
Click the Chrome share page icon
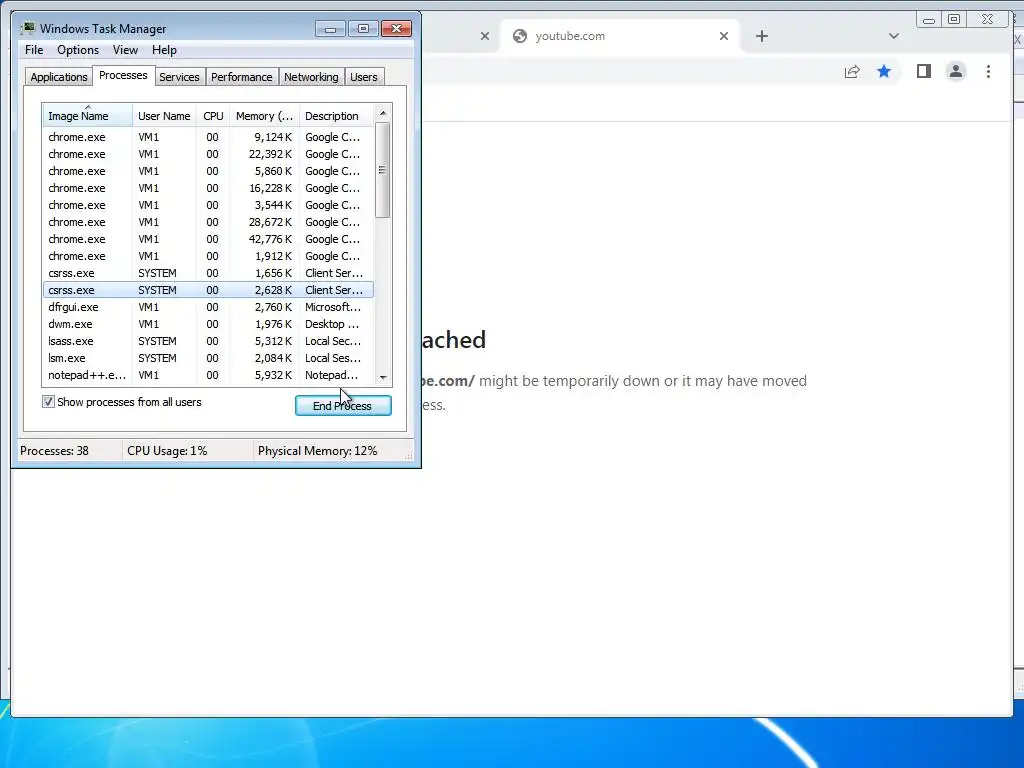[x=852, y=72]
